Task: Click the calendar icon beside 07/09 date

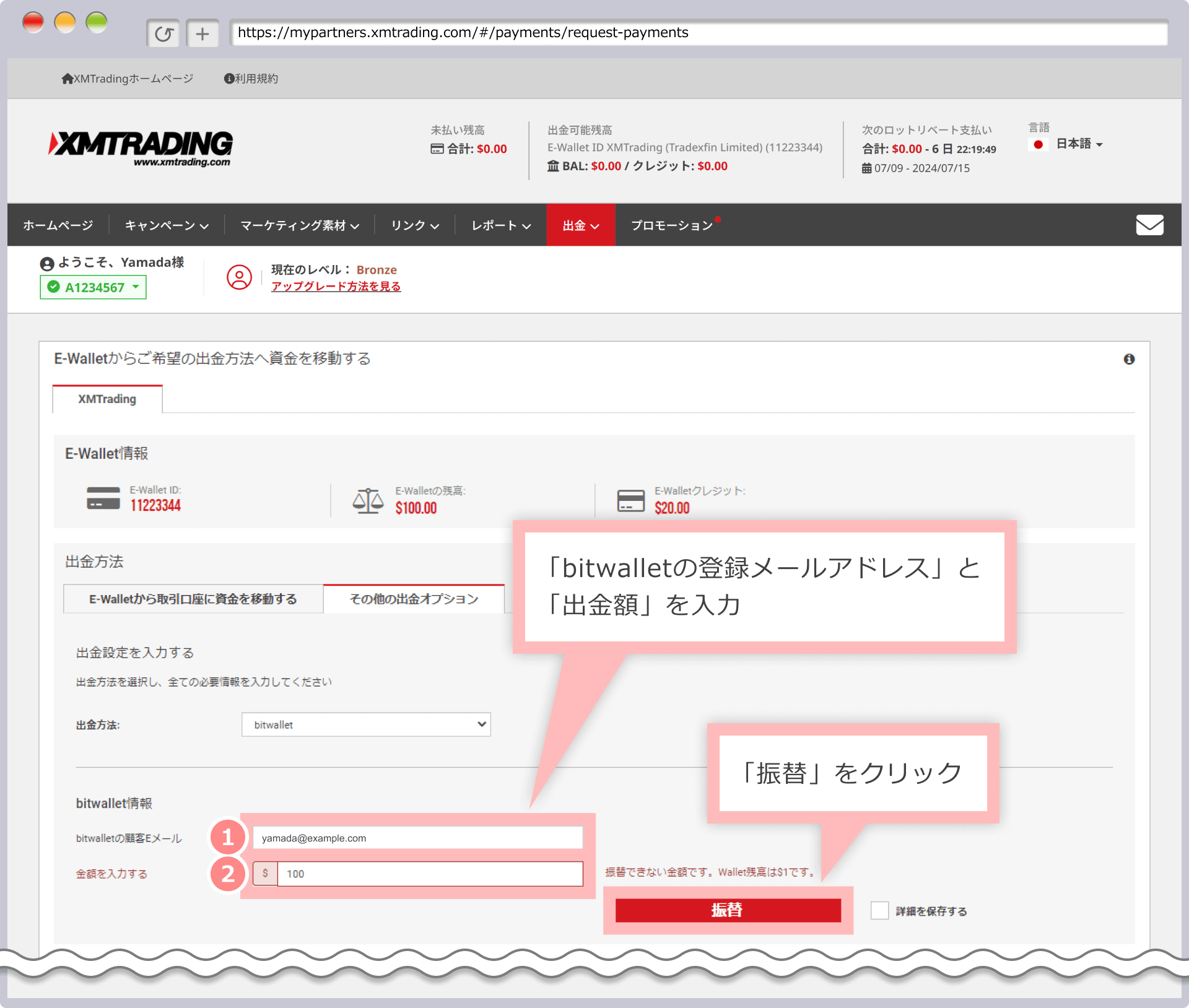Action: 866,168
